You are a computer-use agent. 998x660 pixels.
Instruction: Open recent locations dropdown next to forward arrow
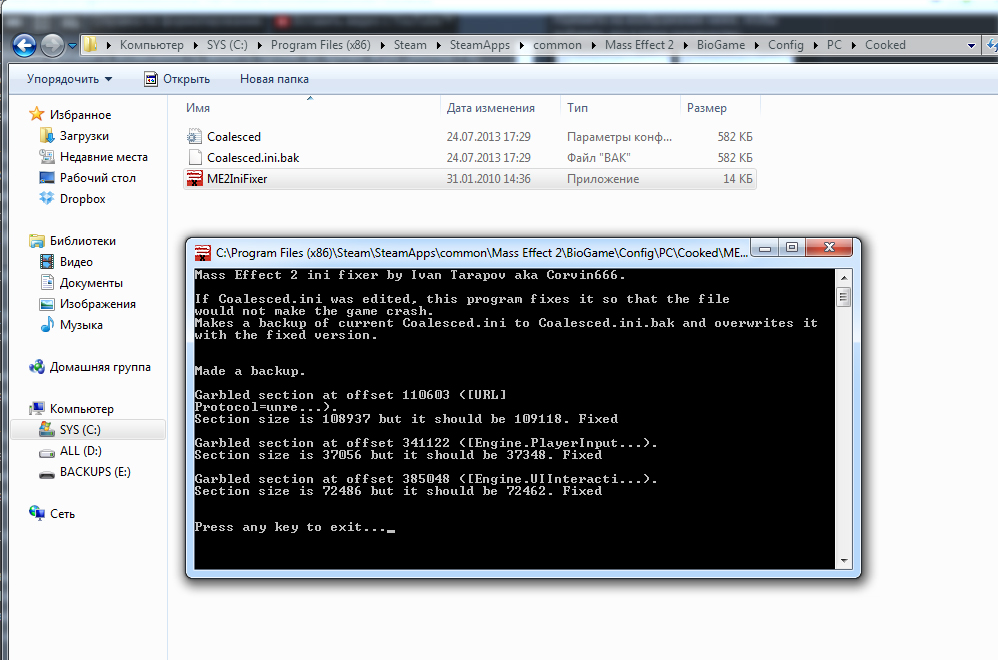(x=72, y=46)
